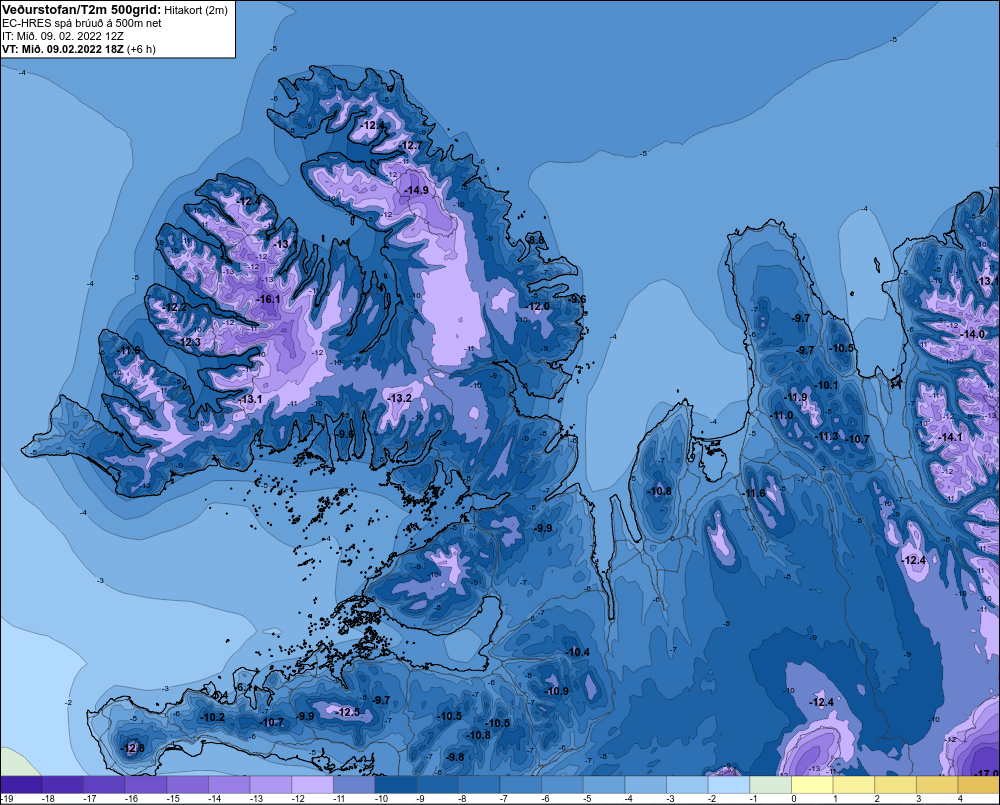This screenshot has height=805, width=1000.
Task: Click the -9.8 temperature value
Action: point(455,757)
